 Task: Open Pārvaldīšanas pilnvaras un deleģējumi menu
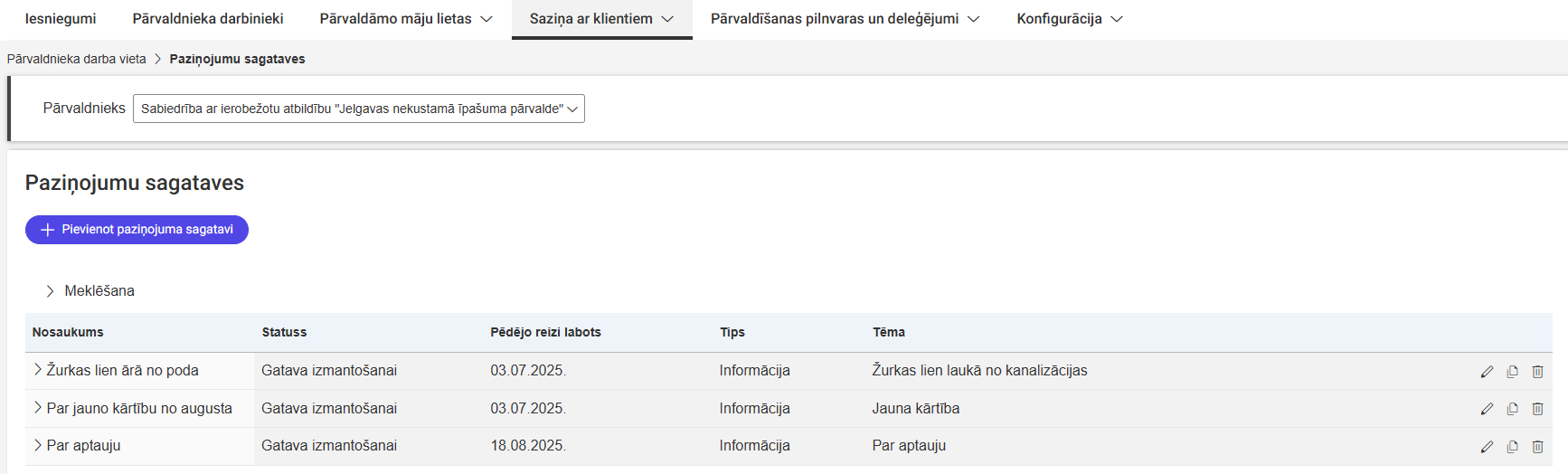coord(845,19)
